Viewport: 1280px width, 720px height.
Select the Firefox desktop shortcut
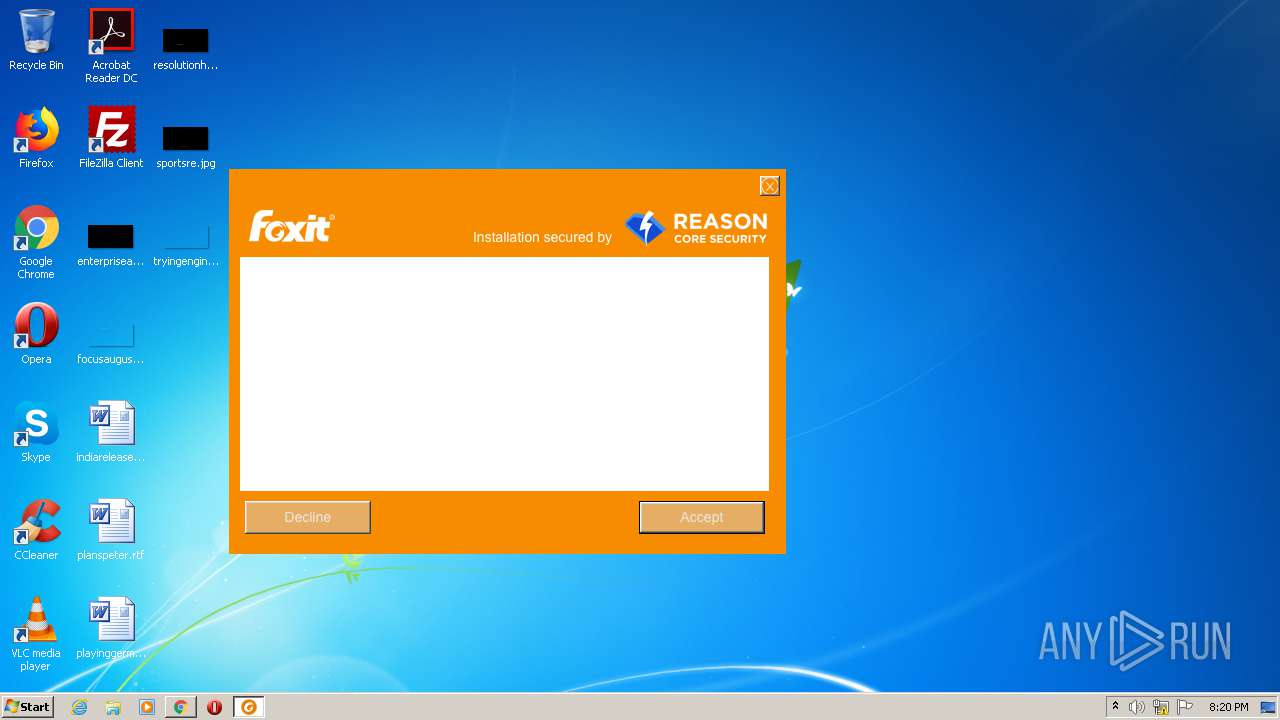[36, 138]
